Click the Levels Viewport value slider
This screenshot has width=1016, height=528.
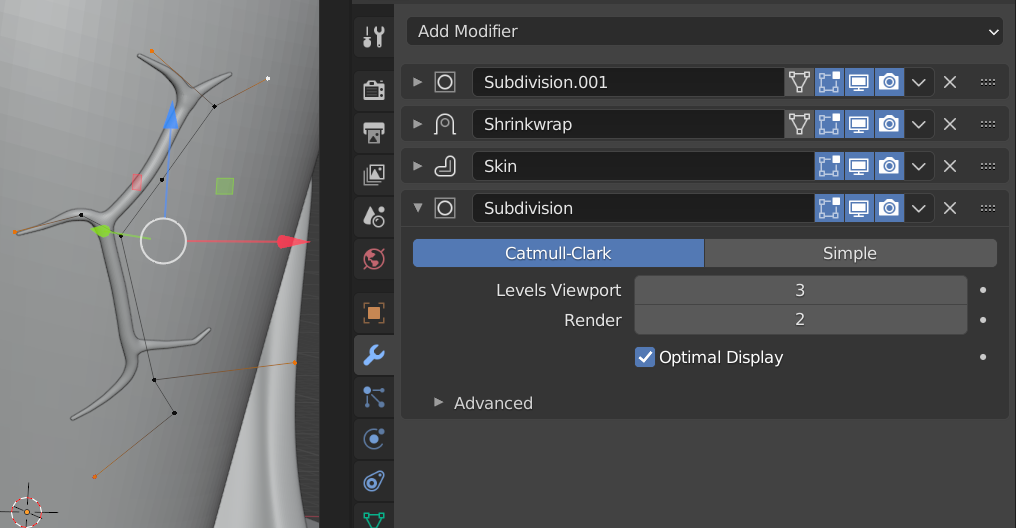pyautogui.click(x=800, y=290)
